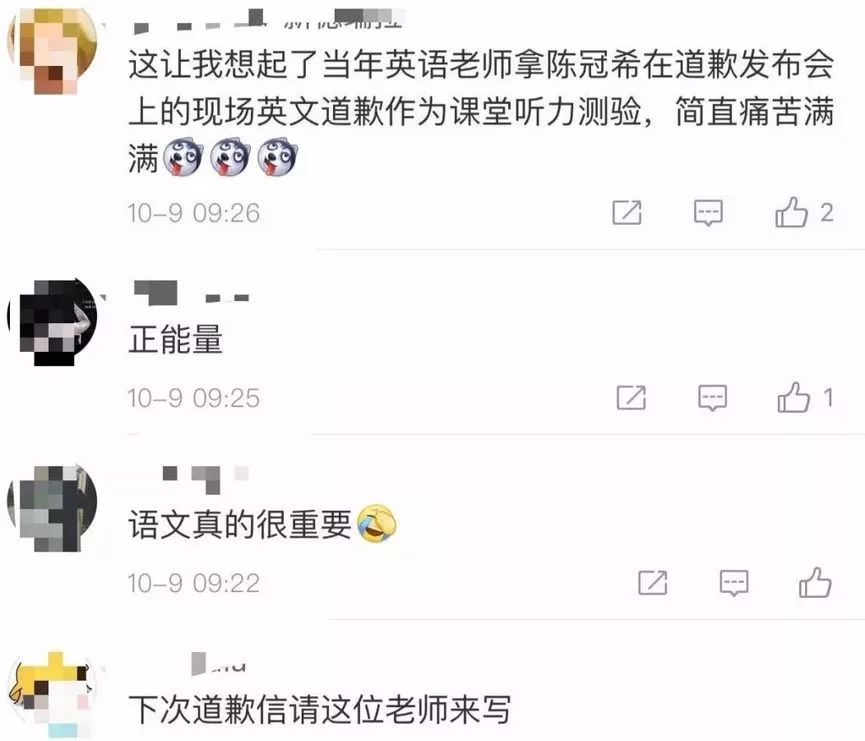
Task: Reply to the 正能量 comment via its comment icon
Action: pyautogui.click(x=712, y=398)
